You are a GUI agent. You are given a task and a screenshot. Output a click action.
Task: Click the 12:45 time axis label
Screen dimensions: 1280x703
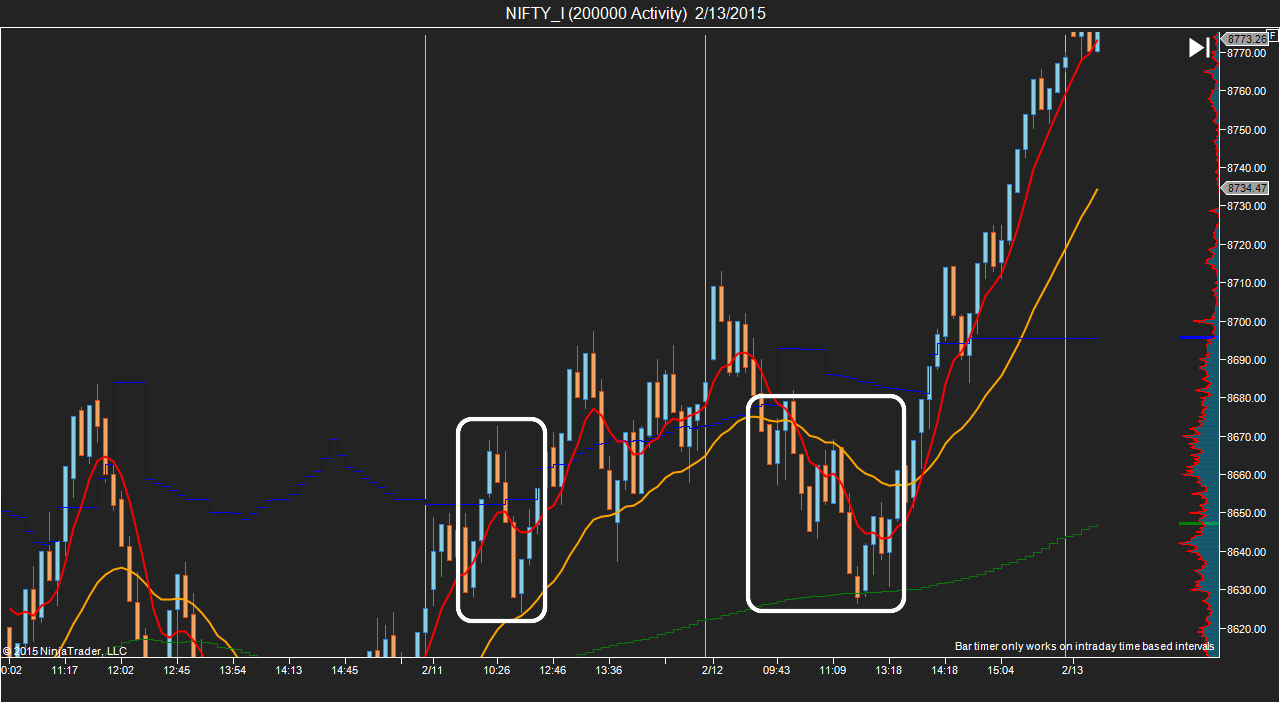(176, 670)
